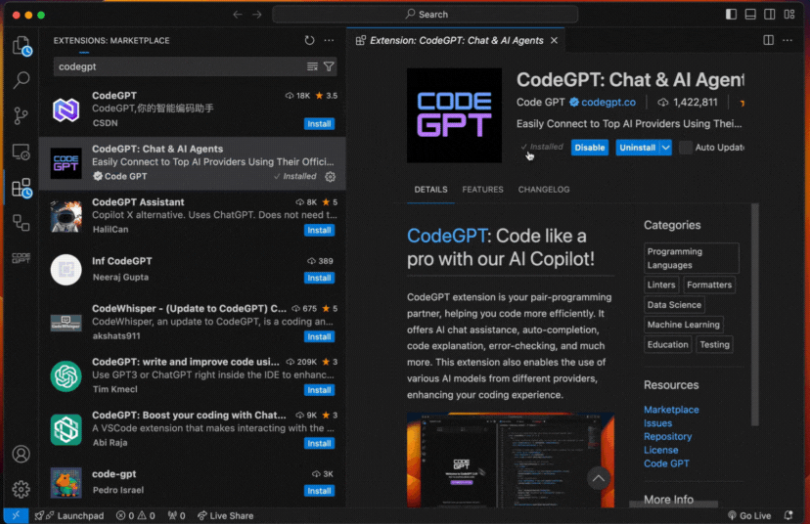Select the Testing category tag

click(x=714, y=345)
